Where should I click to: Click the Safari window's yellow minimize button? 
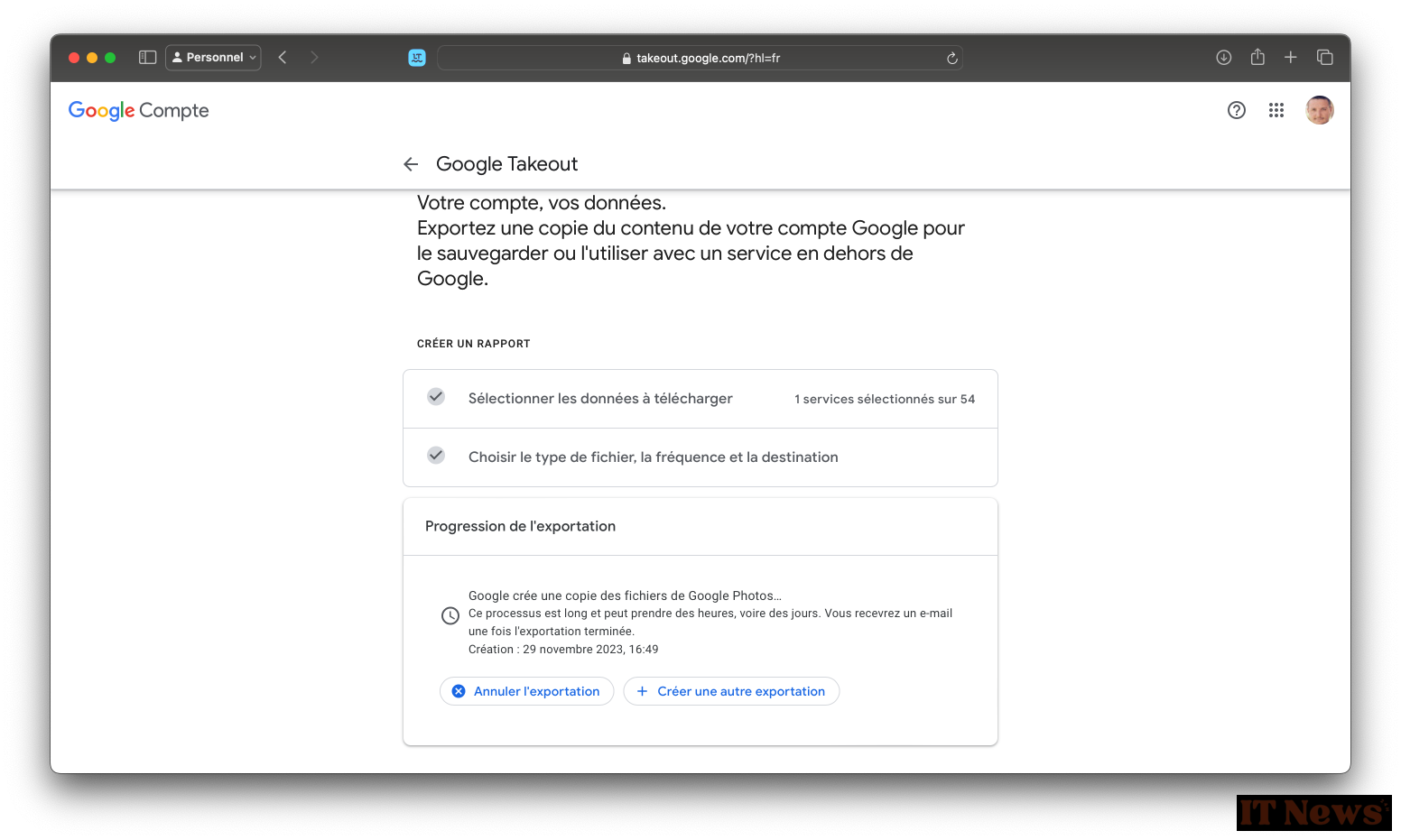[x=92, y=58]
